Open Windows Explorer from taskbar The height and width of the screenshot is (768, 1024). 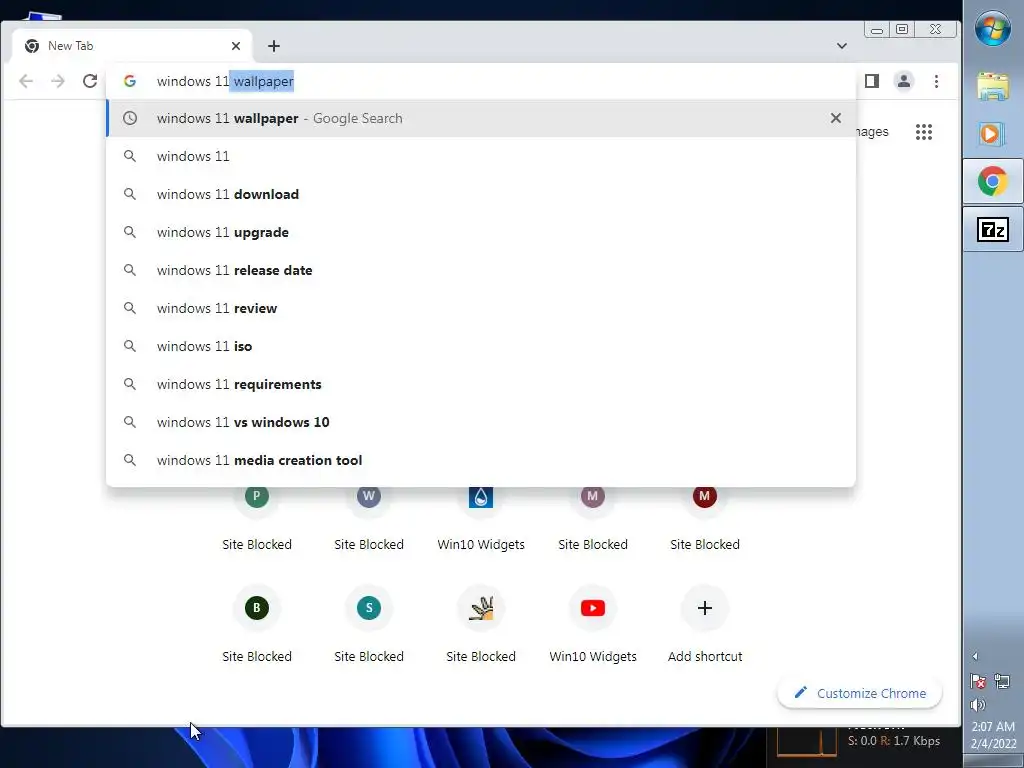tap(993, 86)
